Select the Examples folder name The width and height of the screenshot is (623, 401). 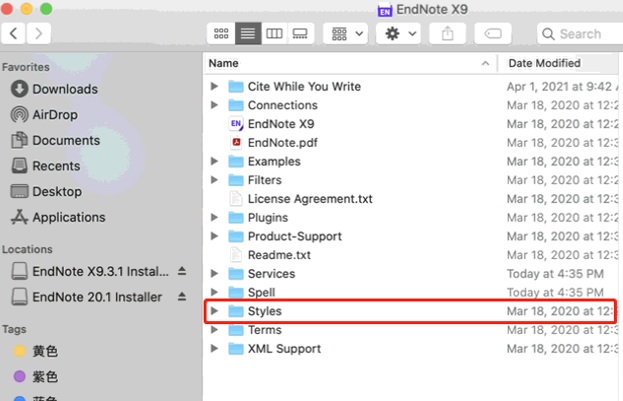tap(274, 161)
